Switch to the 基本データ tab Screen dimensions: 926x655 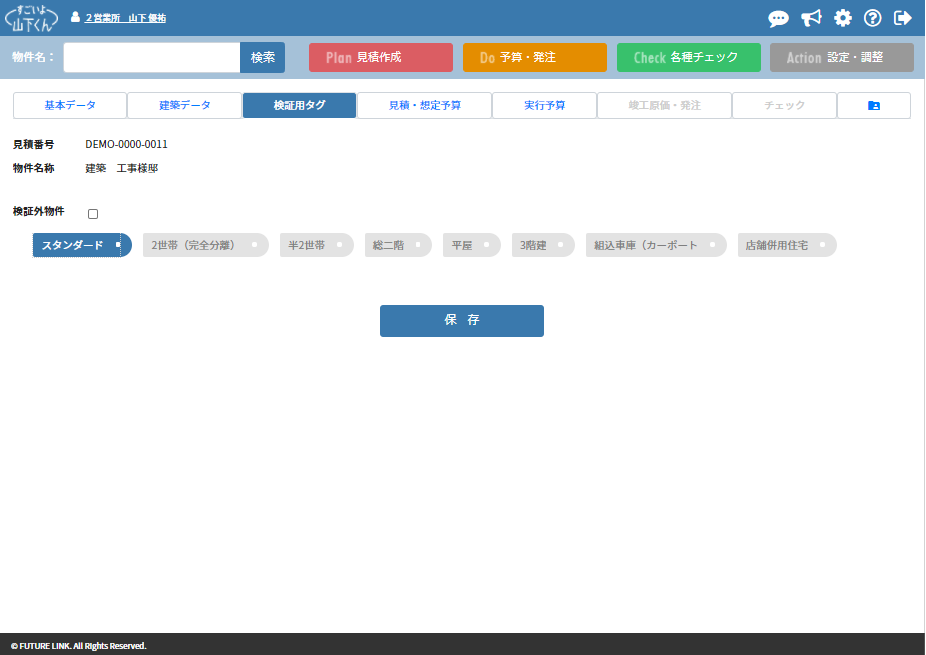pos(70,105)
